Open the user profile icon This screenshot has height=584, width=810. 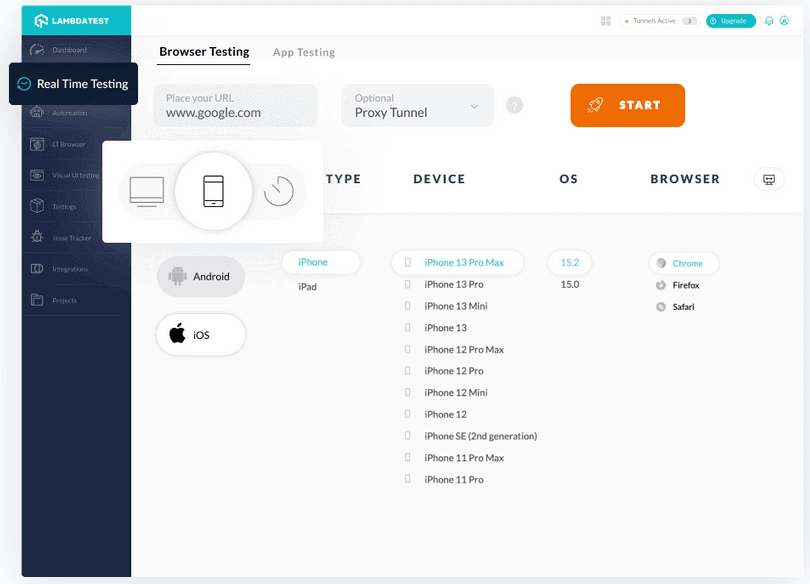coord(784,21)
